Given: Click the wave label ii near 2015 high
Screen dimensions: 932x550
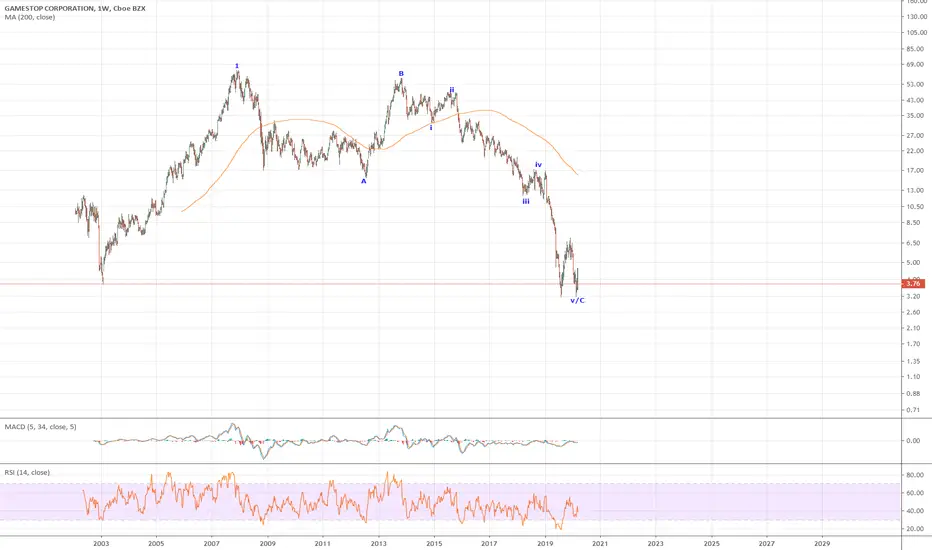Looking at the screenshot, I should 452,90.
